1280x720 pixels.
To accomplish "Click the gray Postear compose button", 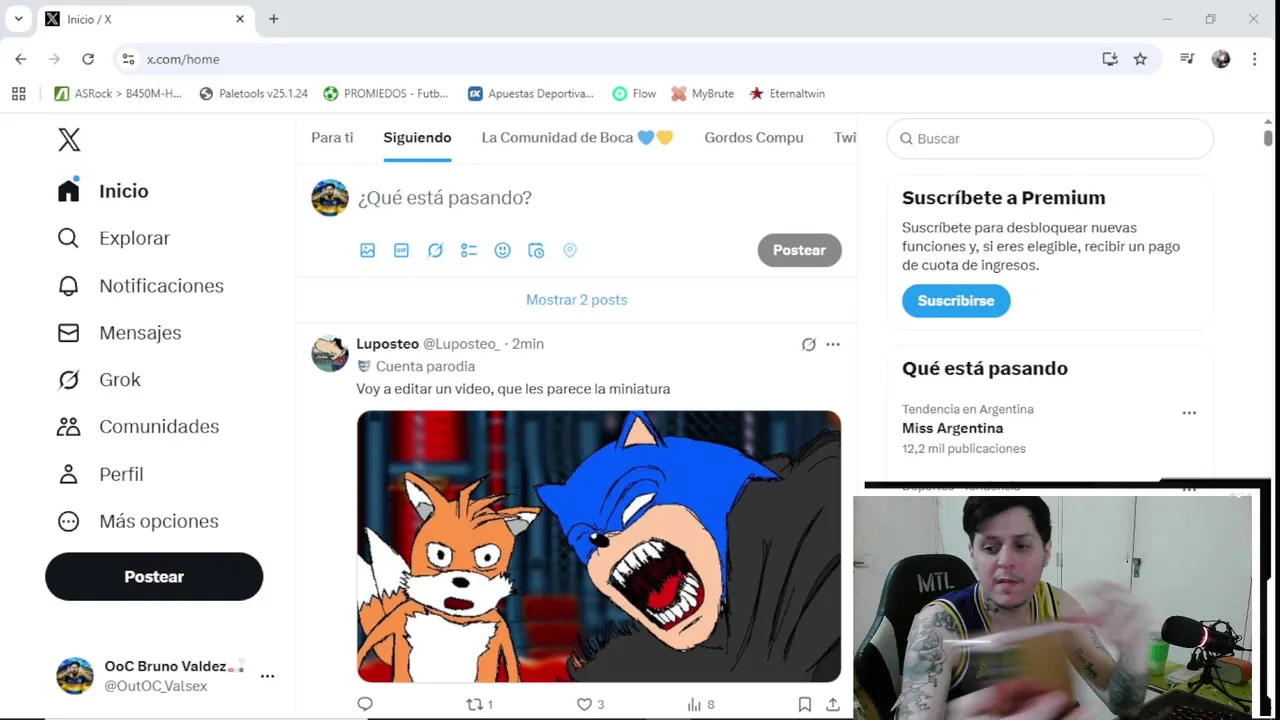I will pos(799,250).
